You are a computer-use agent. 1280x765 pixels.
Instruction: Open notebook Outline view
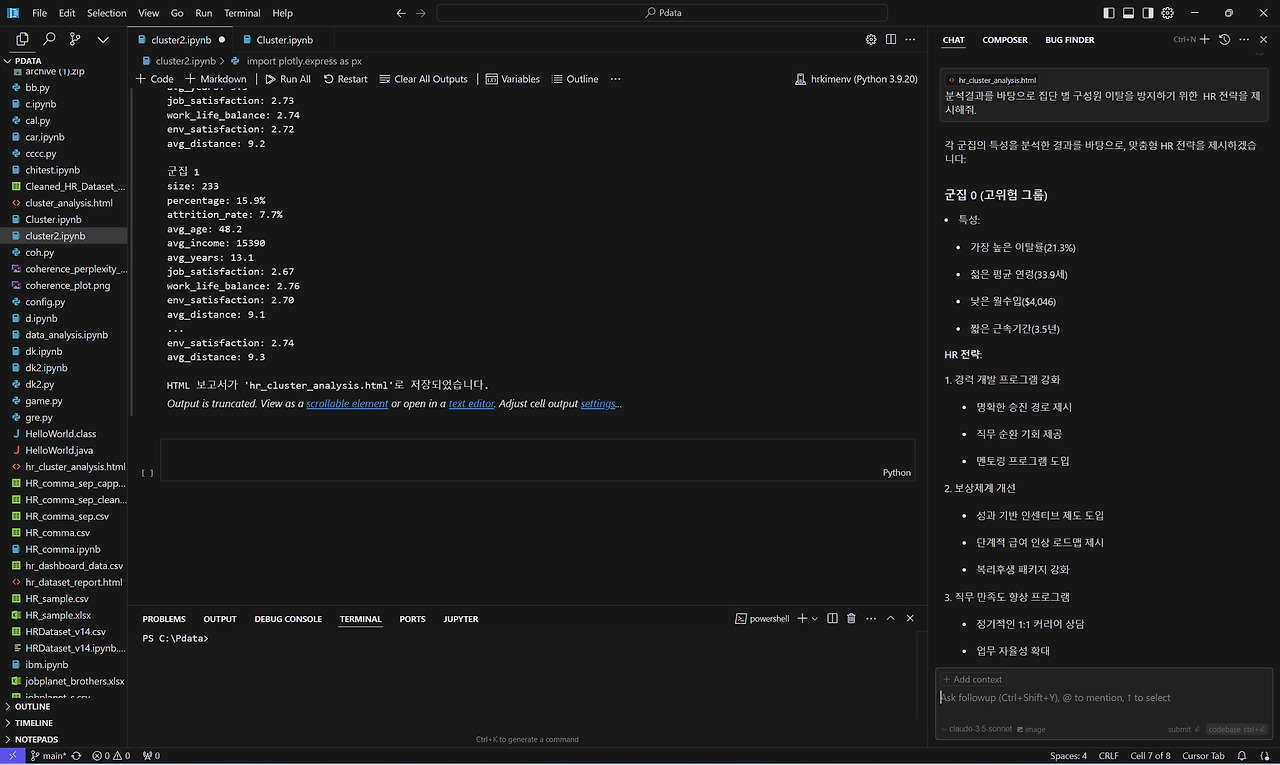[x=575, y=79]
